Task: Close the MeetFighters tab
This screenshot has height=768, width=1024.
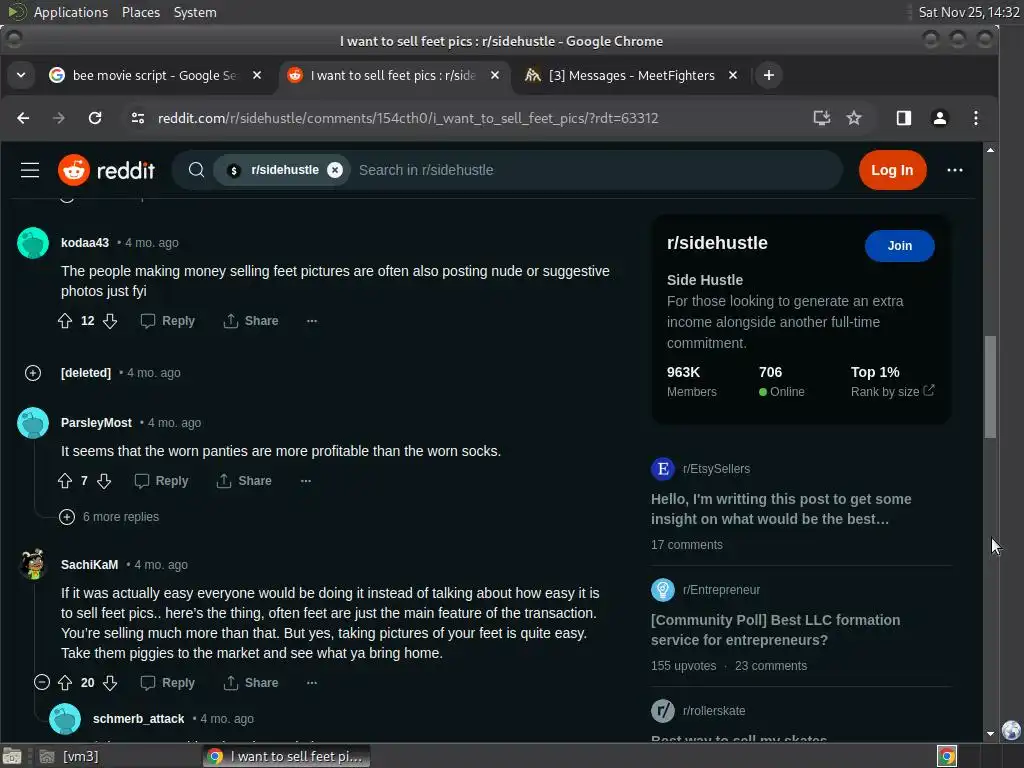Action: 733,76
